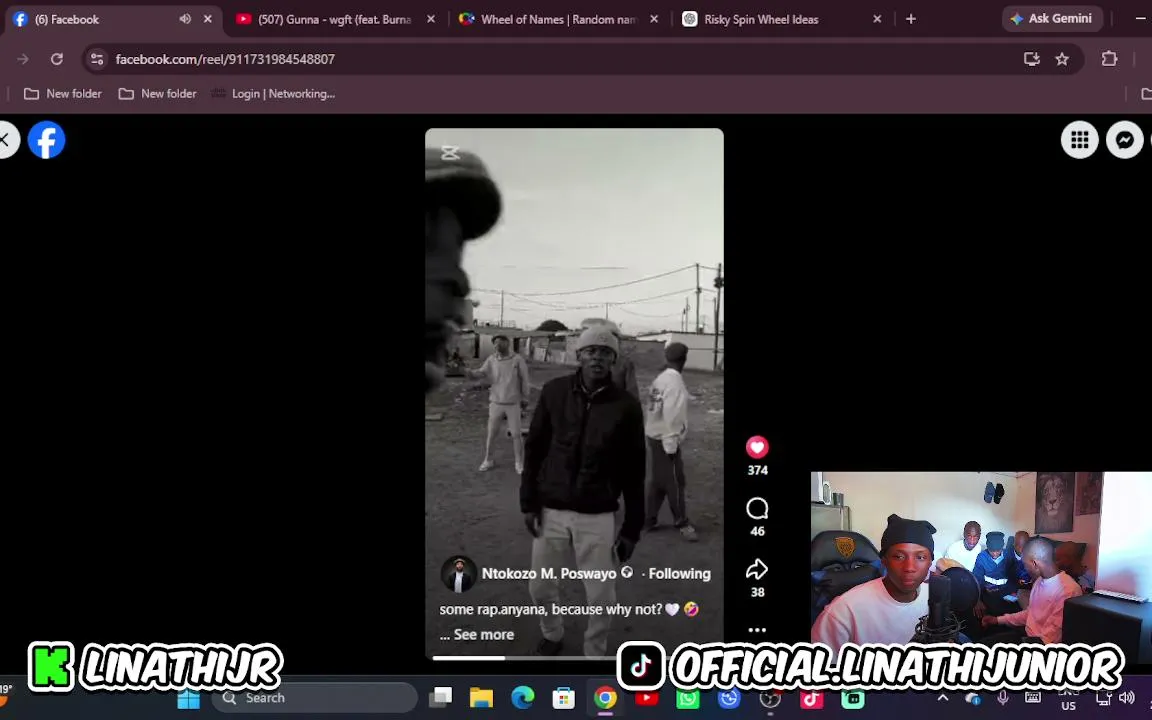Screen dimensions: 1152x720
Task: Open the Messenger icon
Action: (x=1125, y=140)
